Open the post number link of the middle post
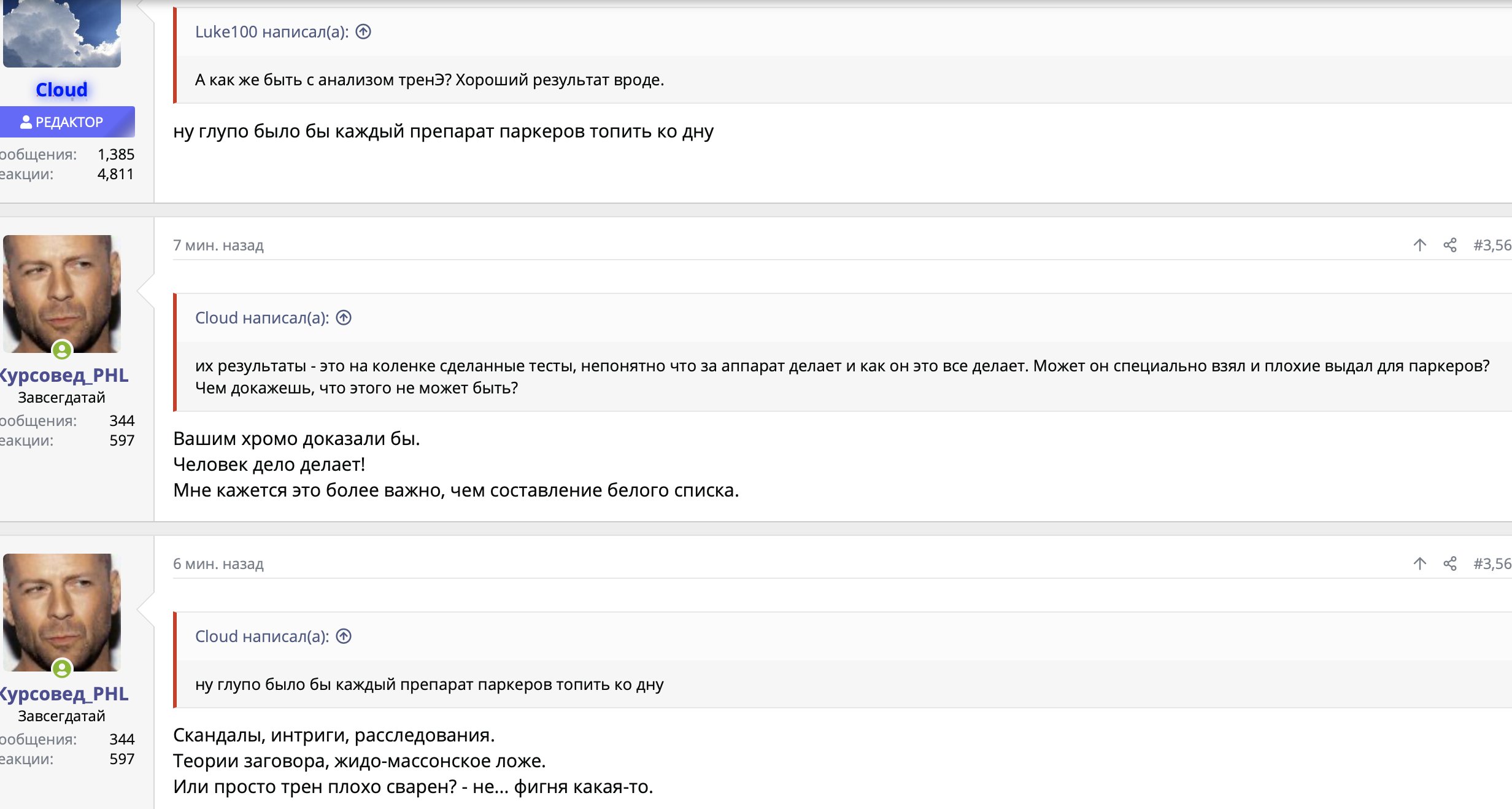This screenshot has width=1512, height=809. (1492, 245)
